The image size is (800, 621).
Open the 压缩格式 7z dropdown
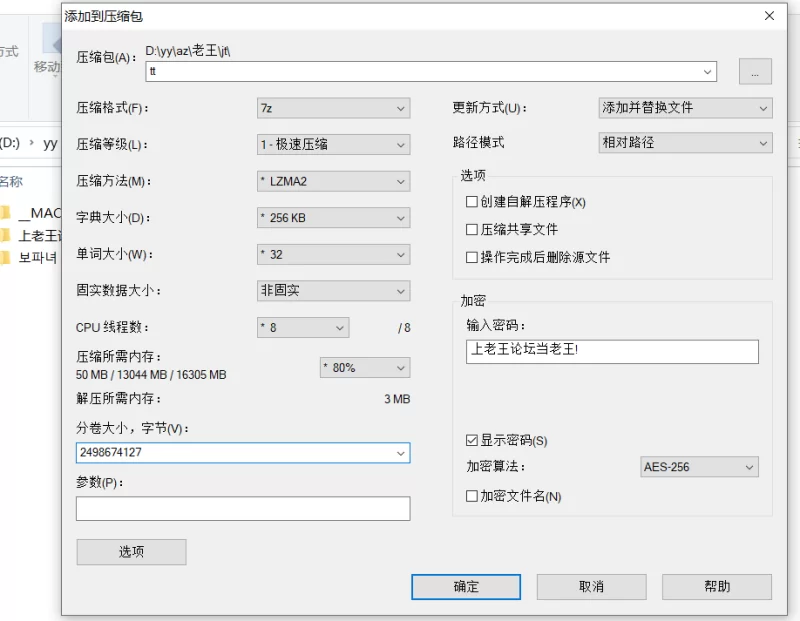[x=333, y=108]
